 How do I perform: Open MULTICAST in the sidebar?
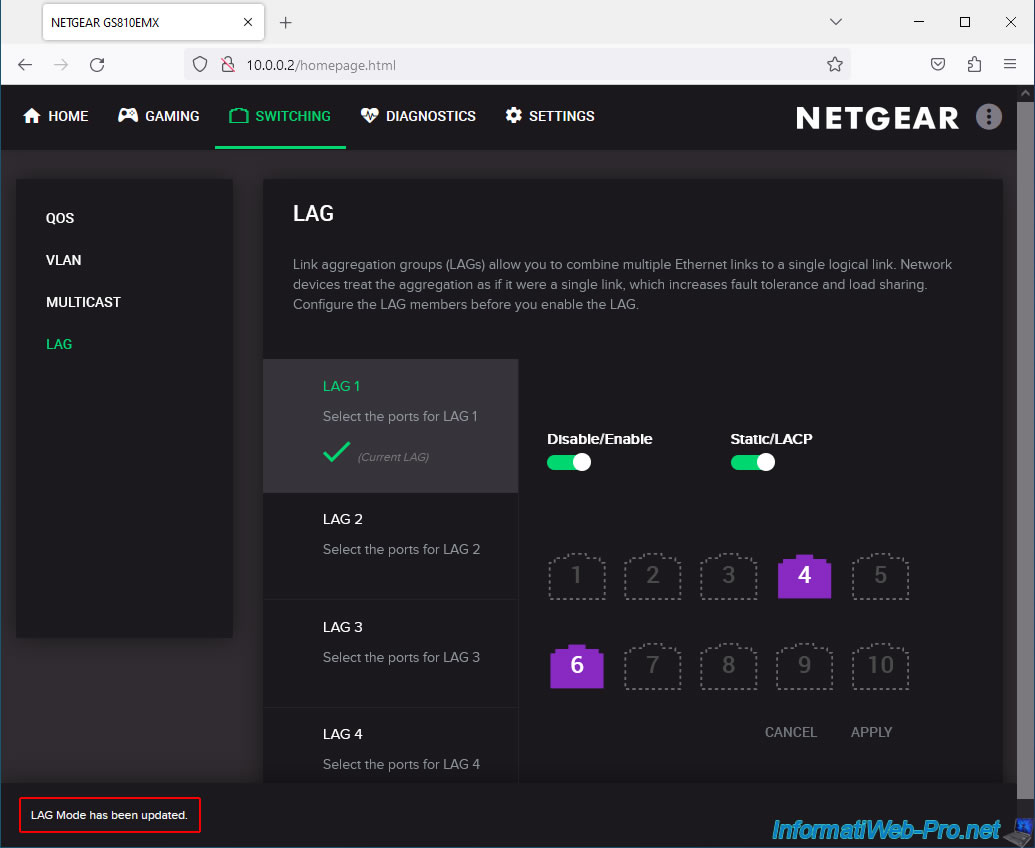[83, 302]
